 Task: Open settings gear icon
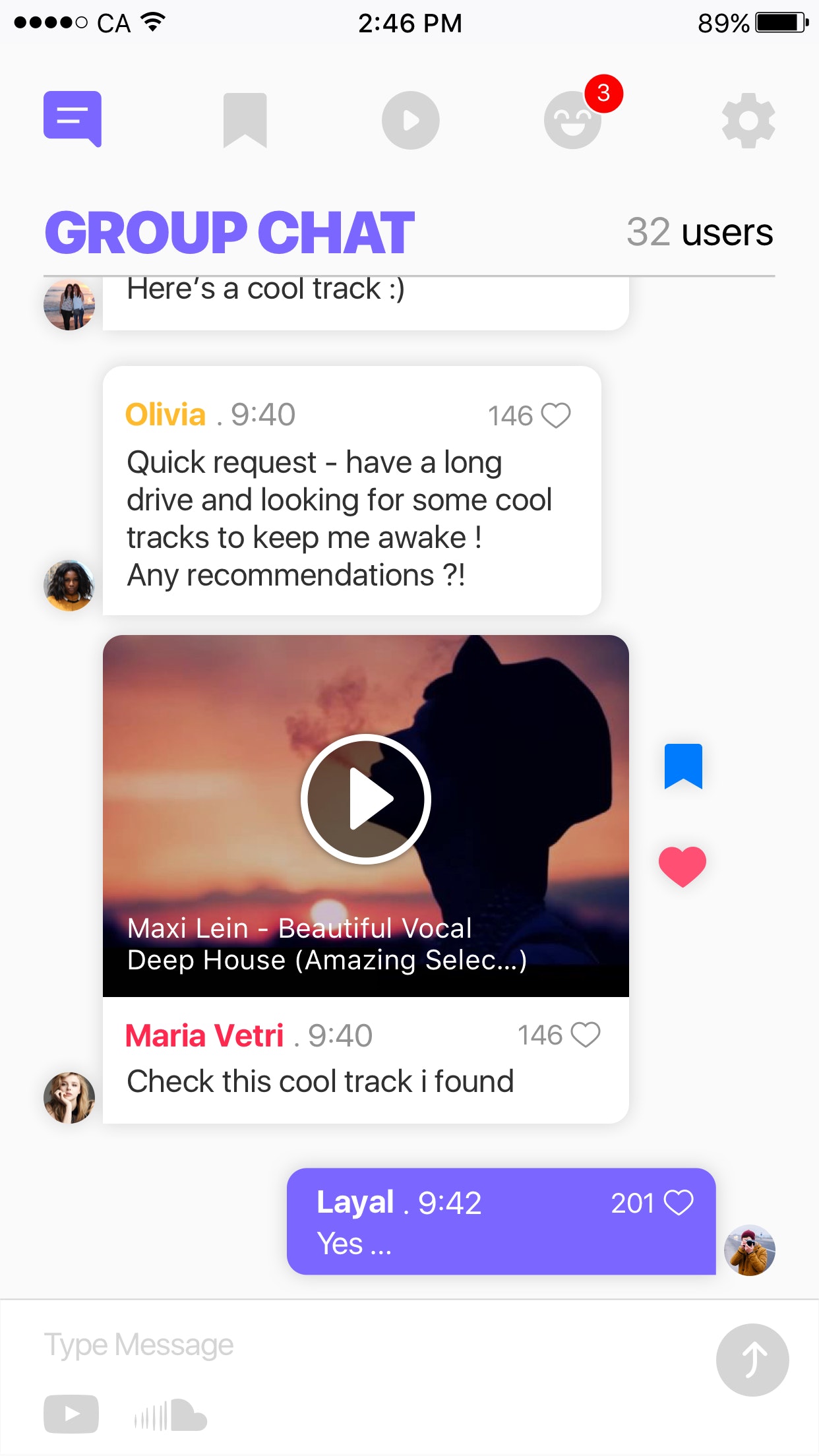tap(748, 120)
